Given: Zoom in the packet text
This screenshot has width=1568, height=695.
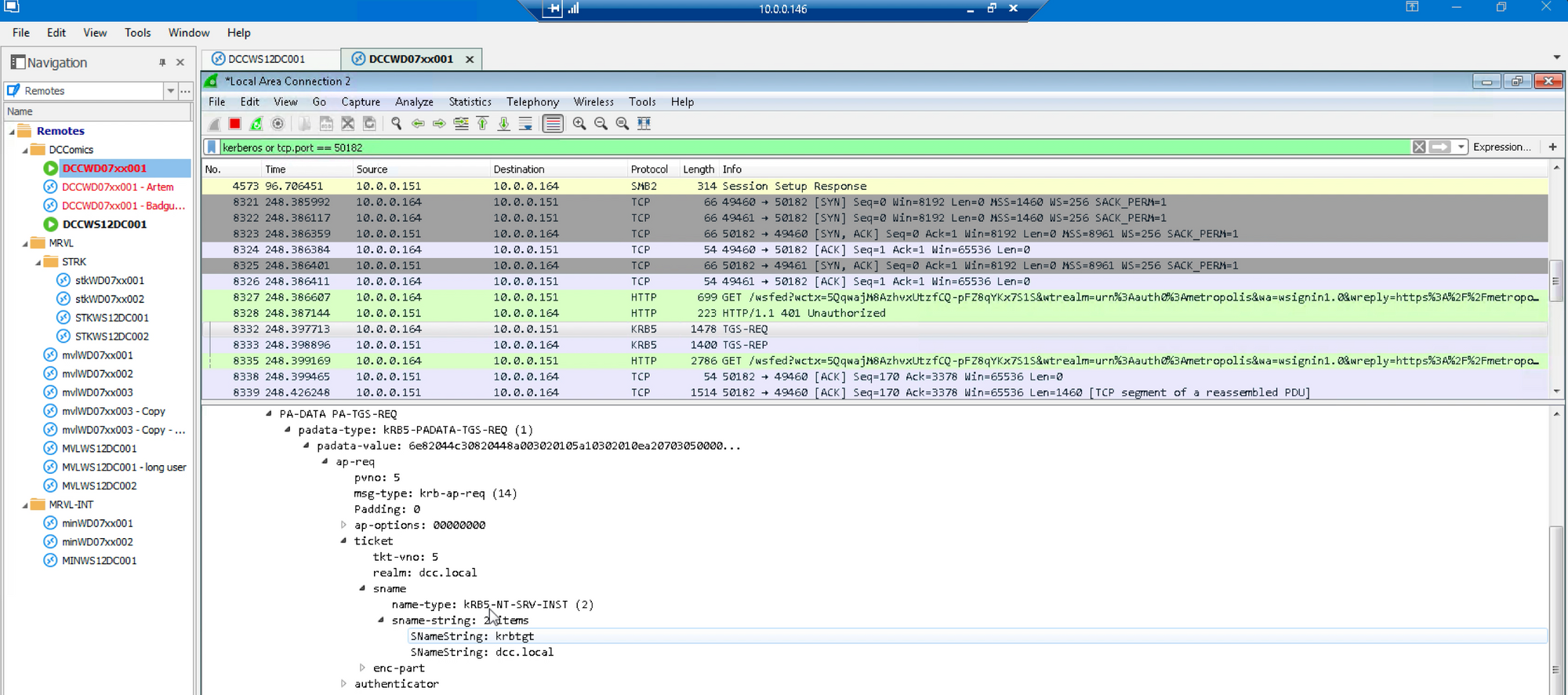Looking at the screenshot, I should [579, 124].
